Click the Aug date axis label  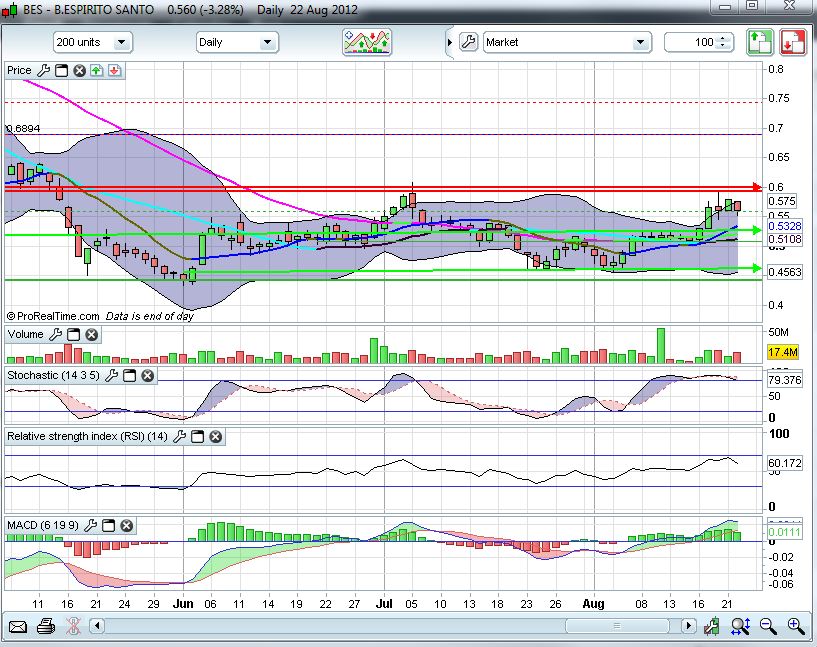[593, 604]
